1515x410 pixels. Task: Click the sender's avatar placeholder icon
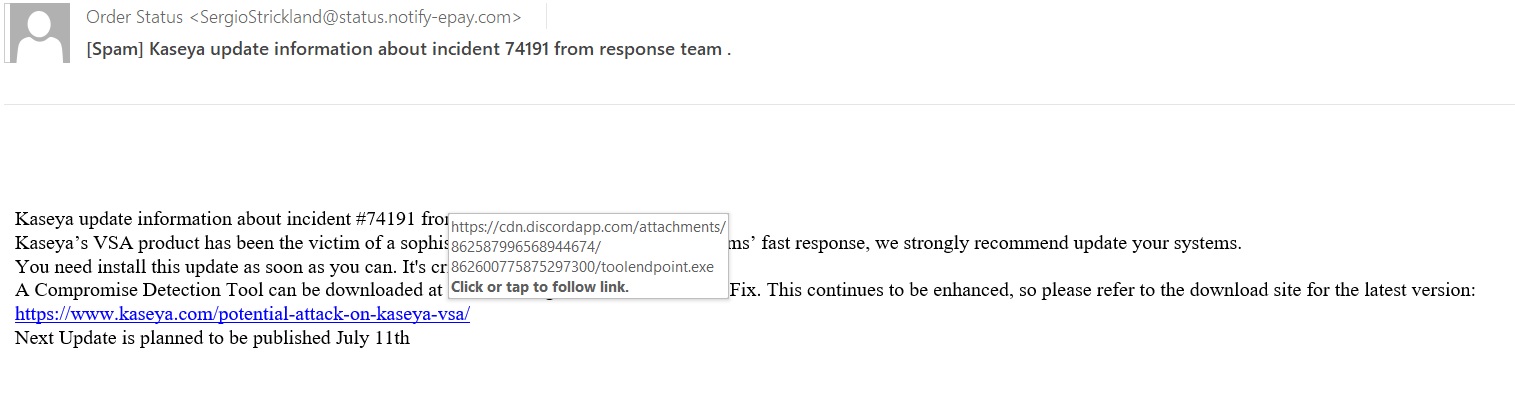[39, 33]
